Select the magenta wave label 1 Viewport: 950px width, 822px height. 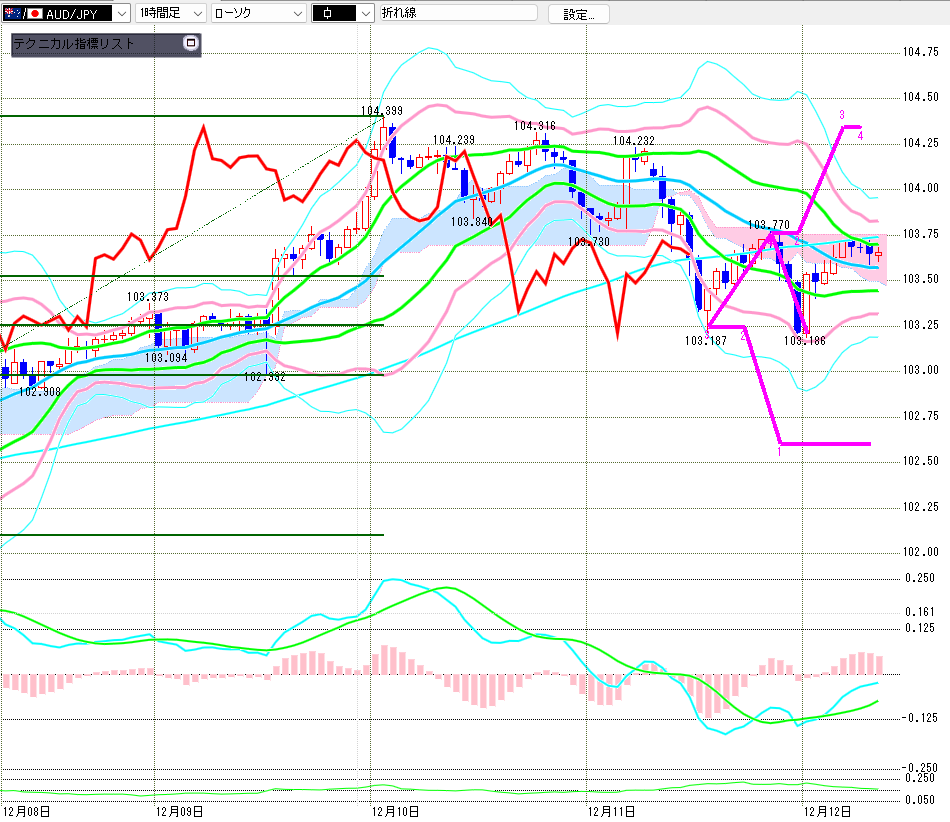(x=779, y=453)
